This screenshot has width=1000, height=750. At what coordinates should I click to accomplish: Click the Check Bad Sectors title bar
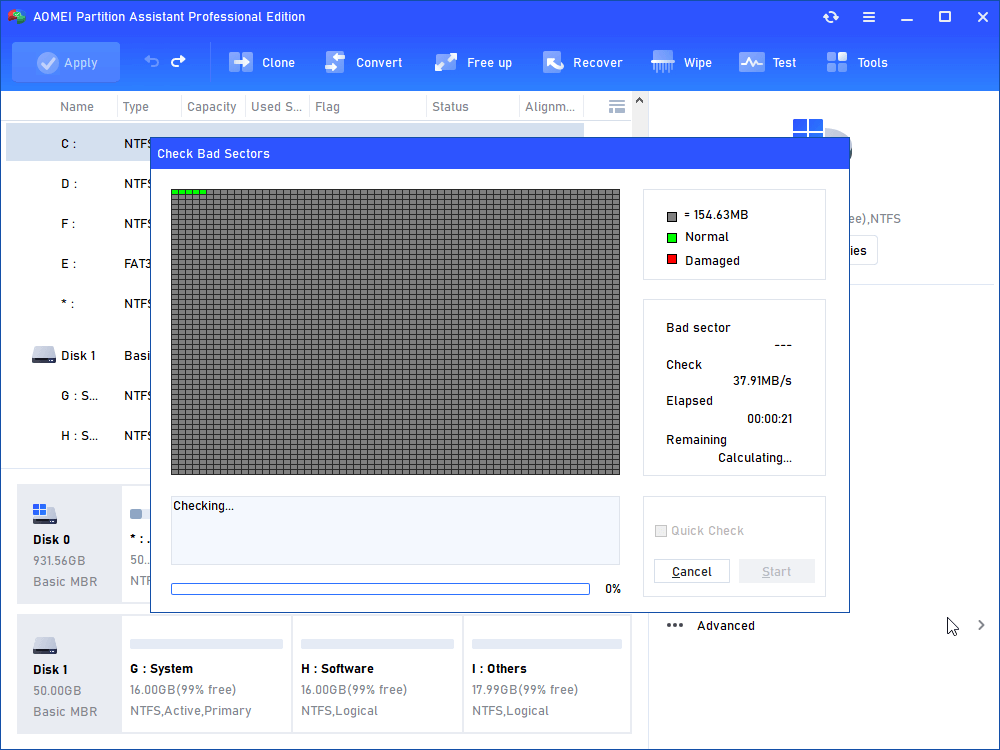pos(500,154)
